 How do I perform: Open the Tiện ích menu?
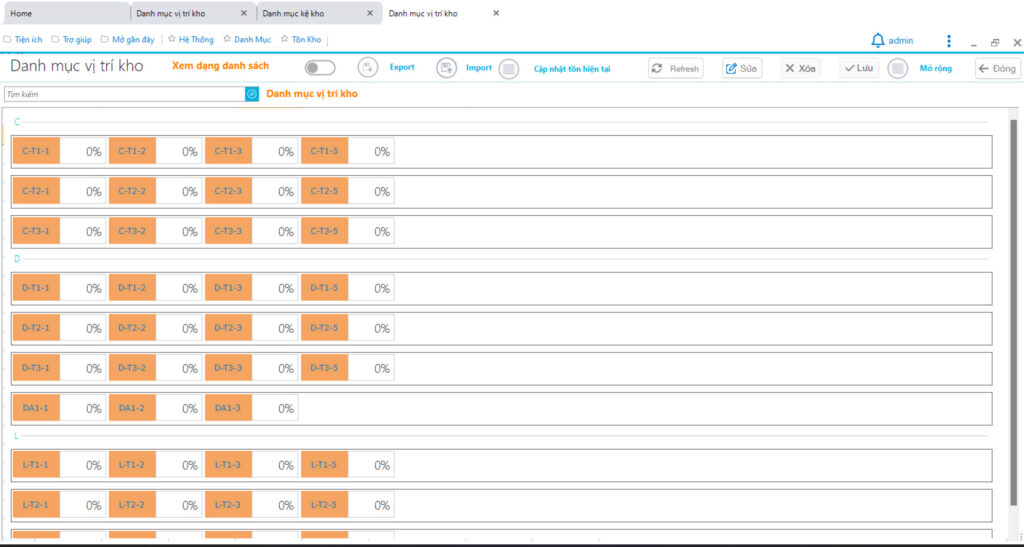tap(28, 40)
